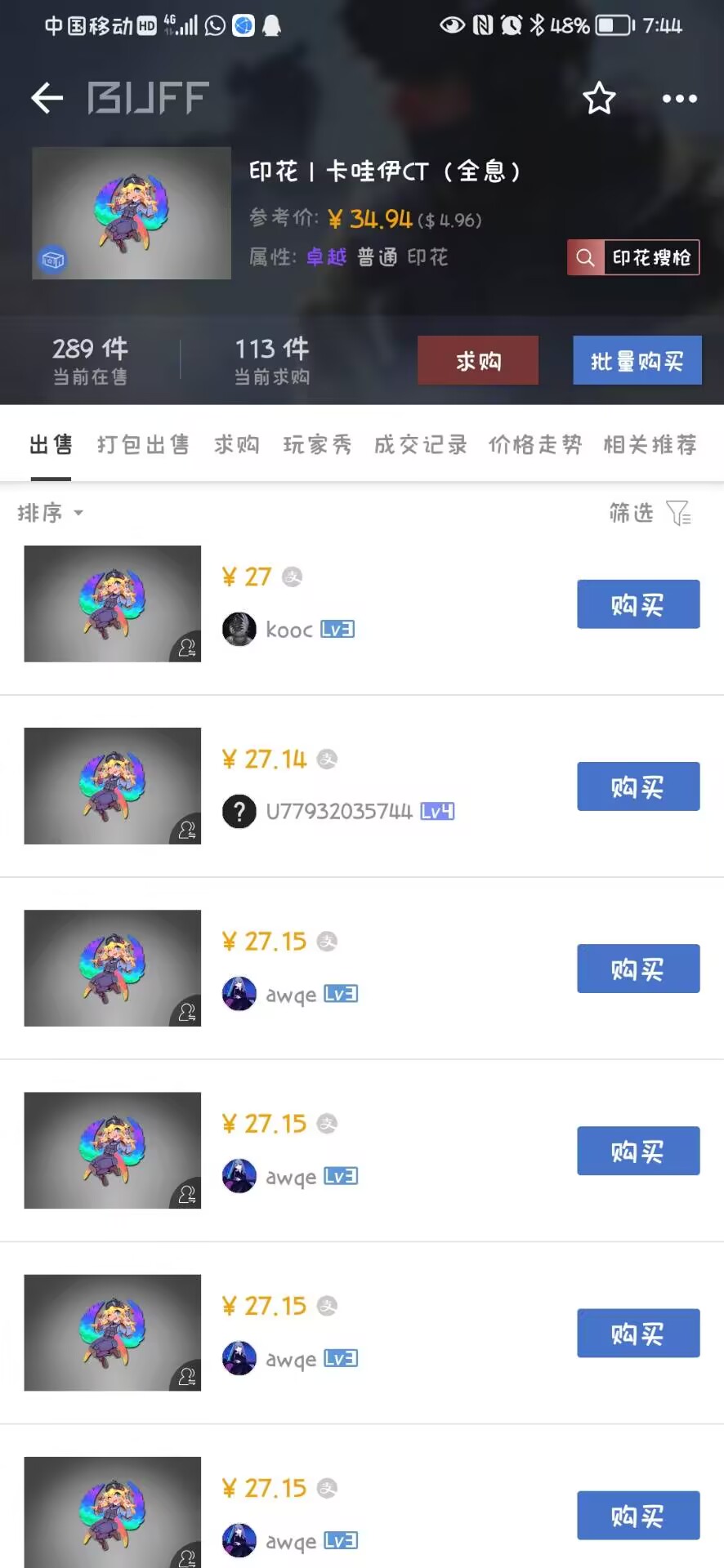Favorite this sticker with the star icon
This screenshot has height=1568, width=724.
click(599, 99)
